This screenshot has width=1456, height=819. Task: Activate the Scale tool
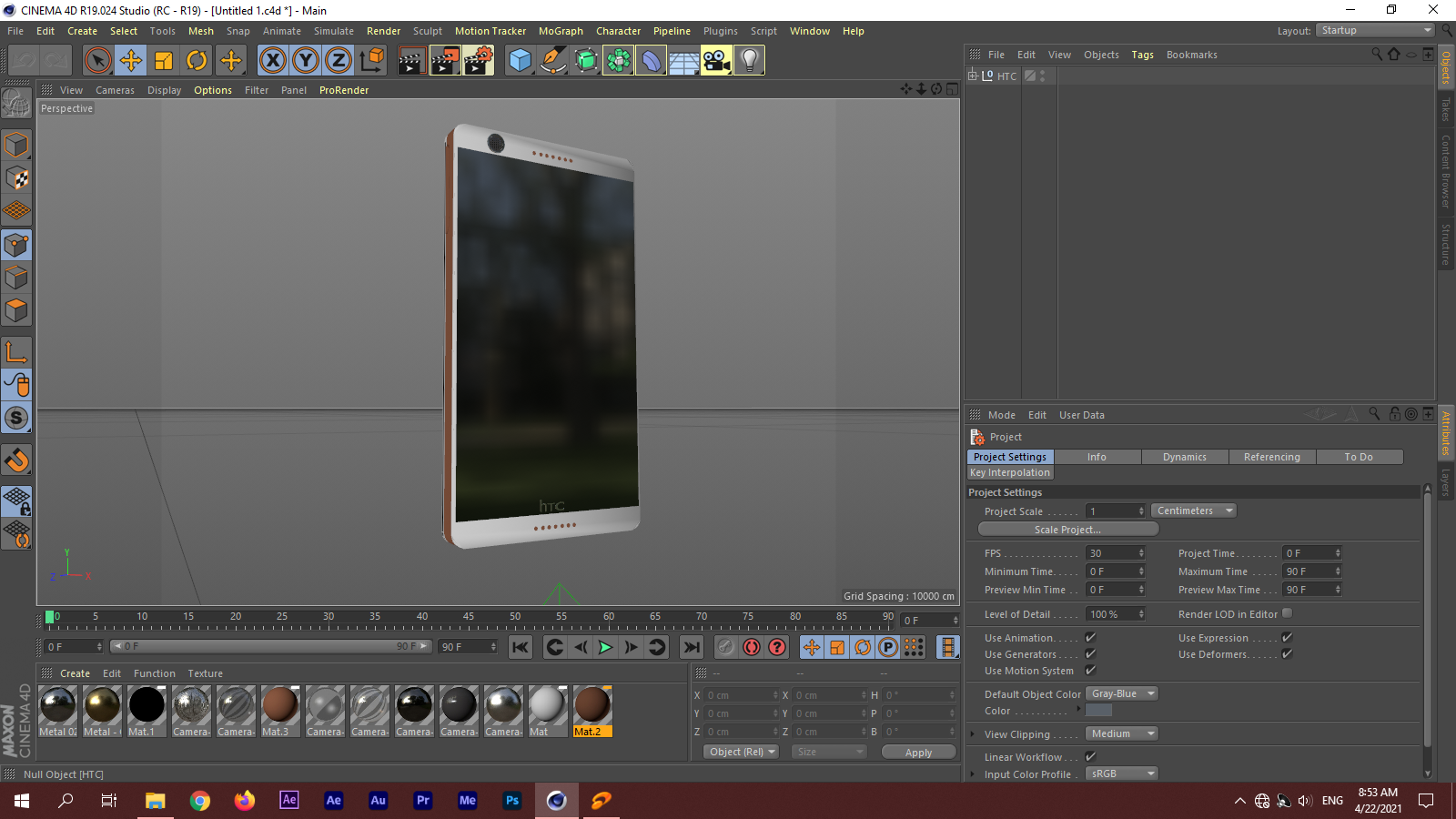click(x=164, y=61)
